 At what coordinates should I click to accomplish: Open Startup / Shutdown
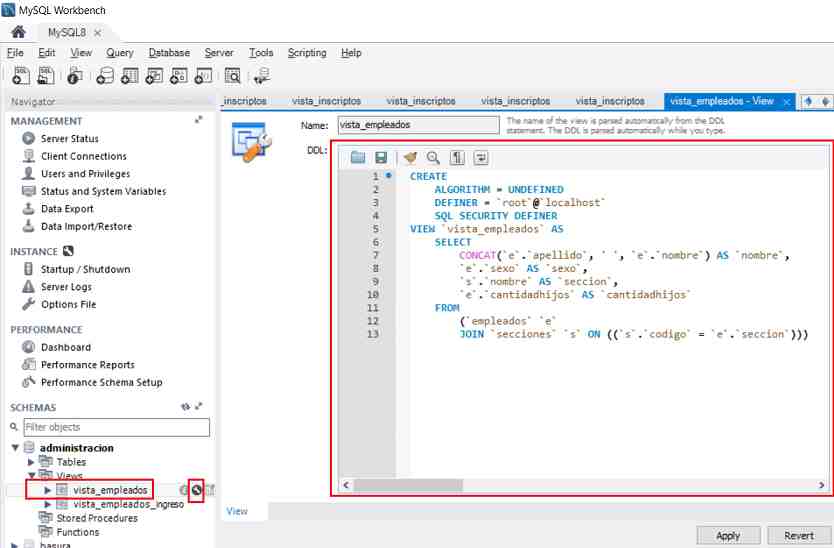(x=85, y=269)
